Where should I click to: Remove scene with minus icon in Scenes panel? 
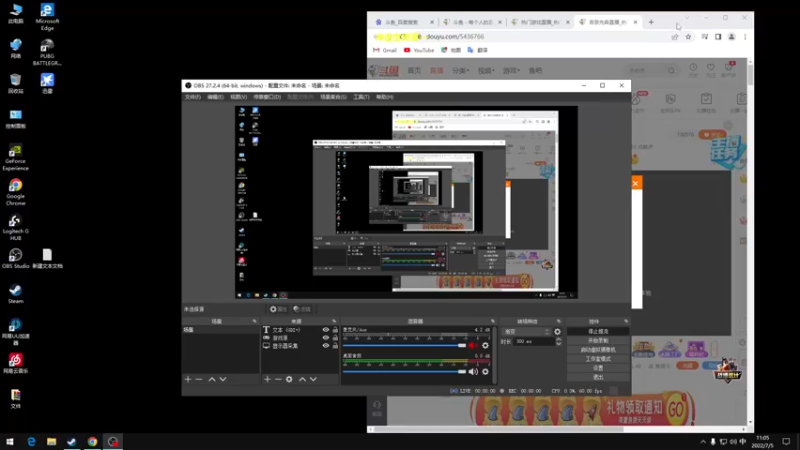[x=199, y=379]
